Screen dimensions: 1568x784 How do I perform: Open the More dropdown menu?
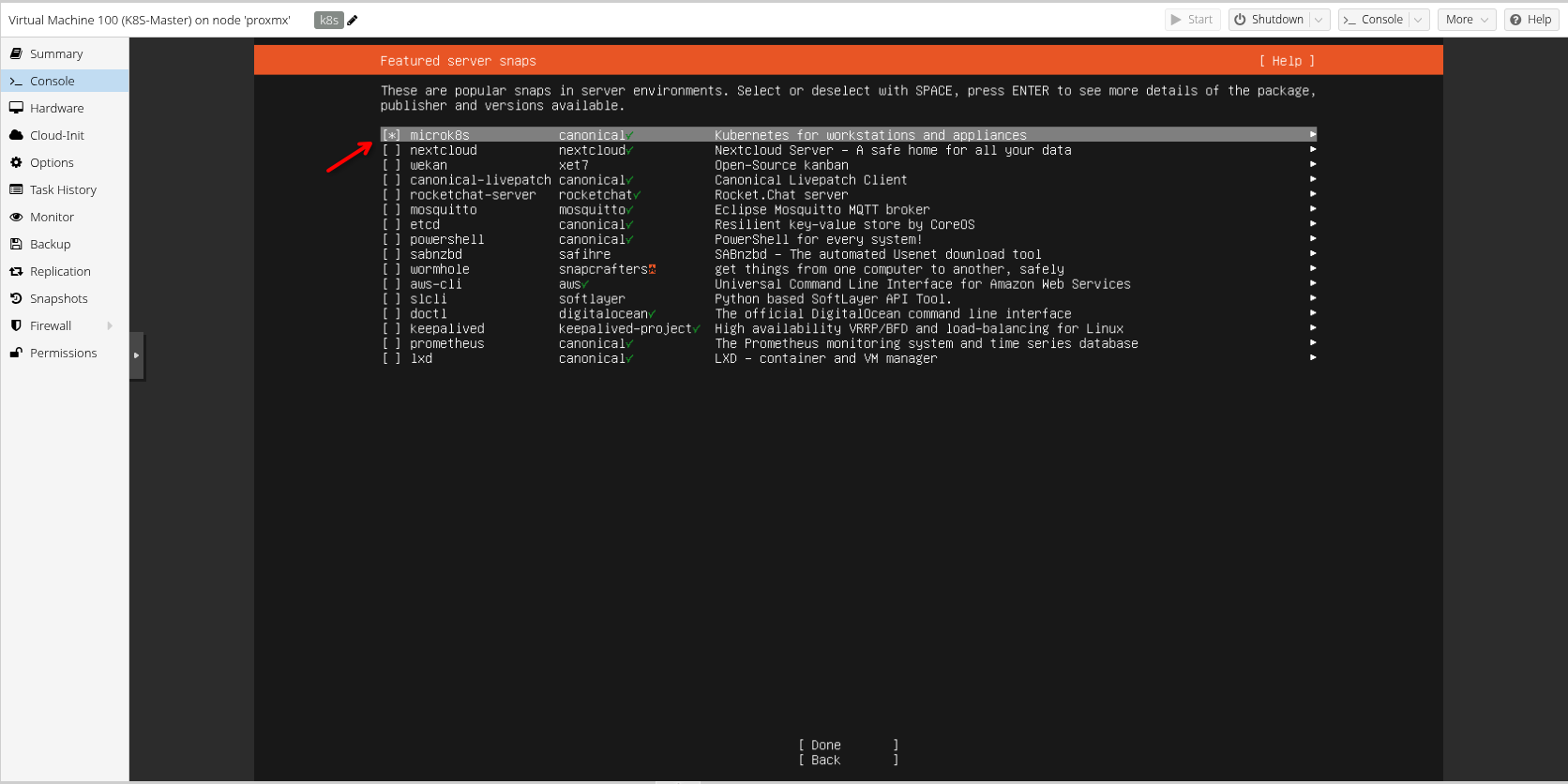pos(1467,20)
